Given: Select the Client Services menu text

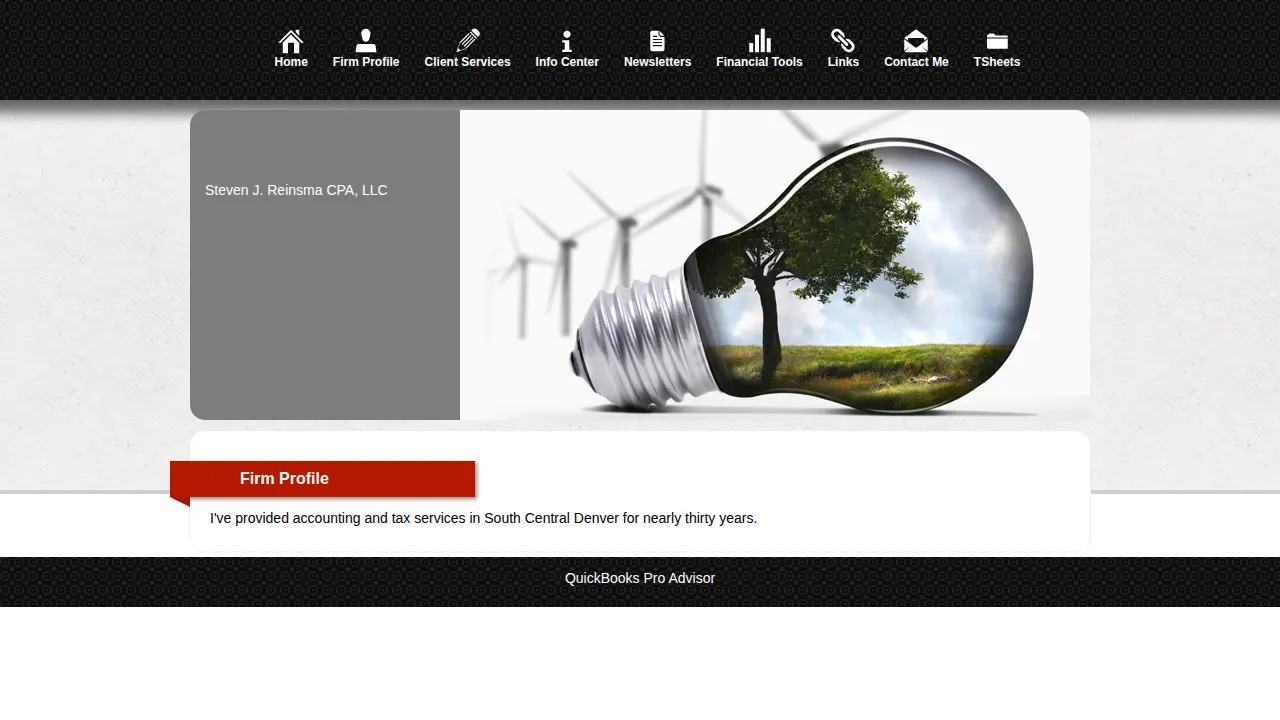Looking at the screenshot, I should point(467,62).
